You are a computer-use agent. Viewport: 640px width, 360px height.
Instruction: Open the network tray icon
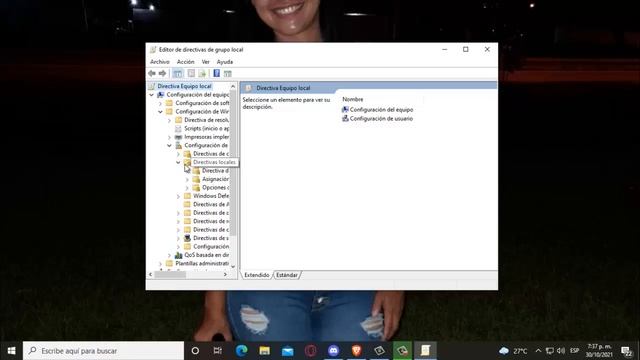550,351
